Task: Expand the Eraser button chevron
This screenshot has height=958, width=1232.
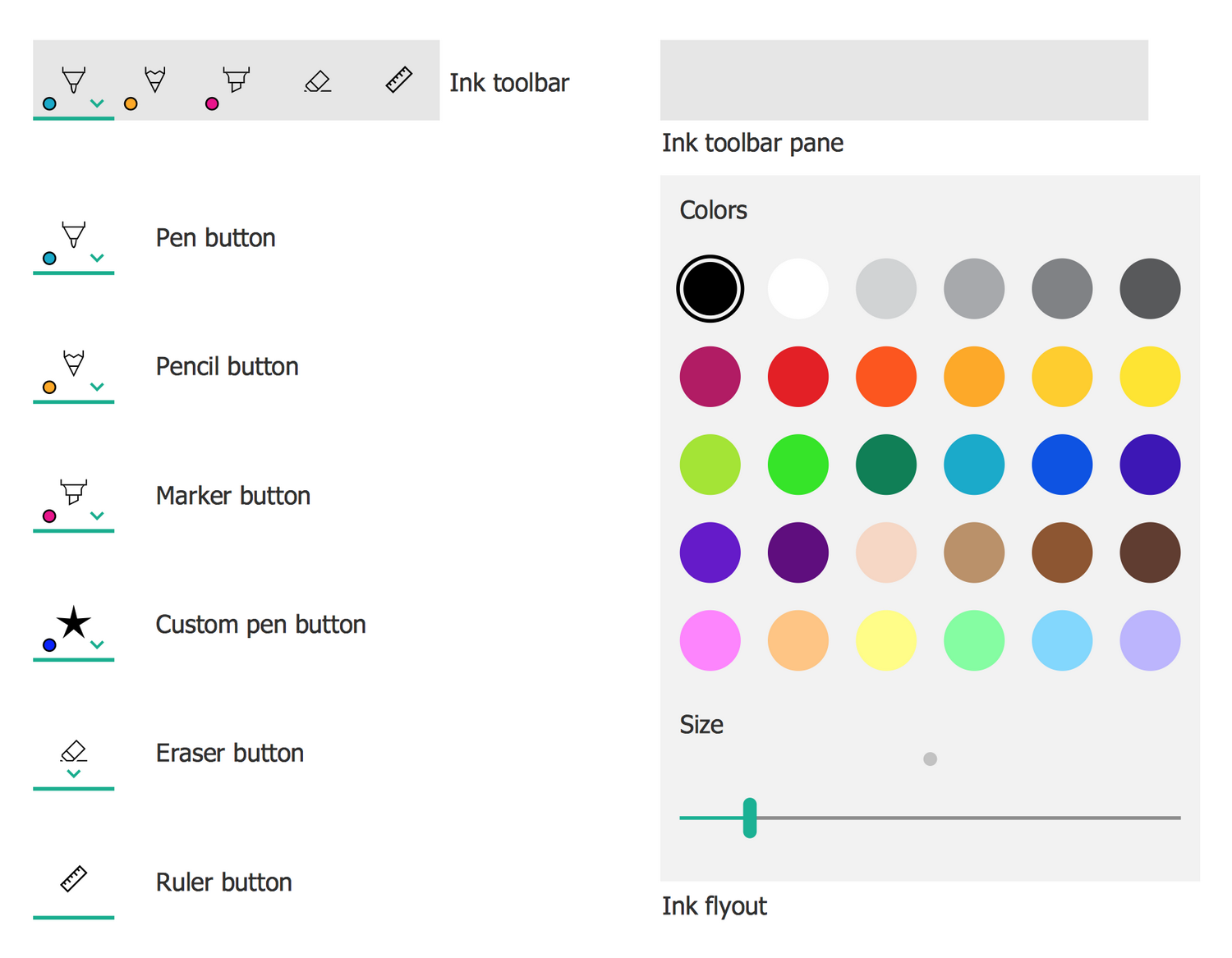Action: pyautogui.click(x=74, y=773)
